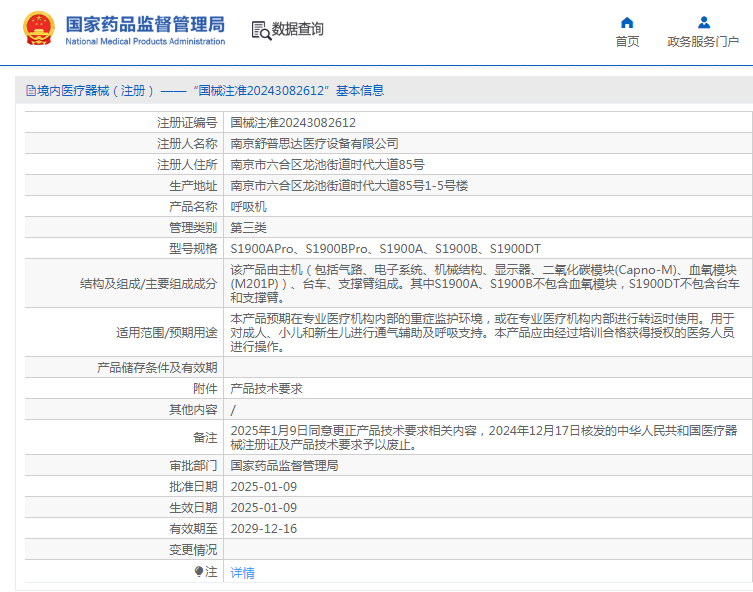Click the document icon beside 境内医疗器械（注册）
753x592 pixels.
[x=29, y=91]
